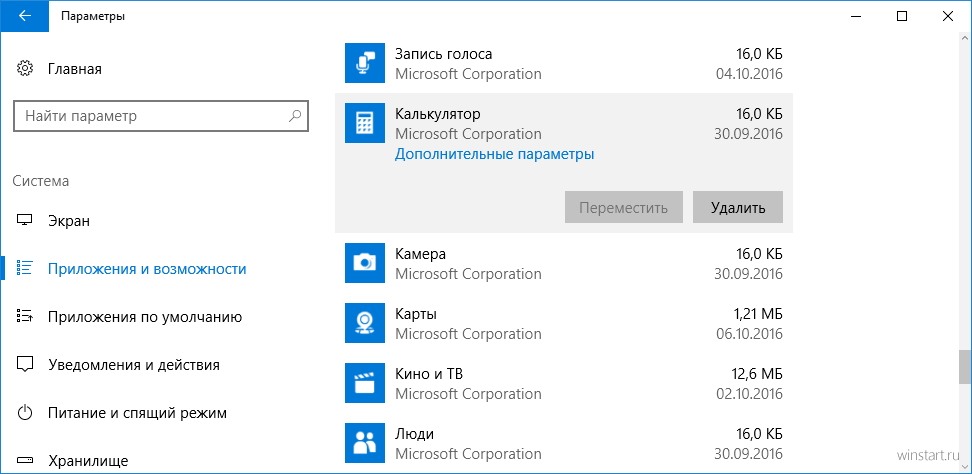Select the Камера app name

click(420, 254)
